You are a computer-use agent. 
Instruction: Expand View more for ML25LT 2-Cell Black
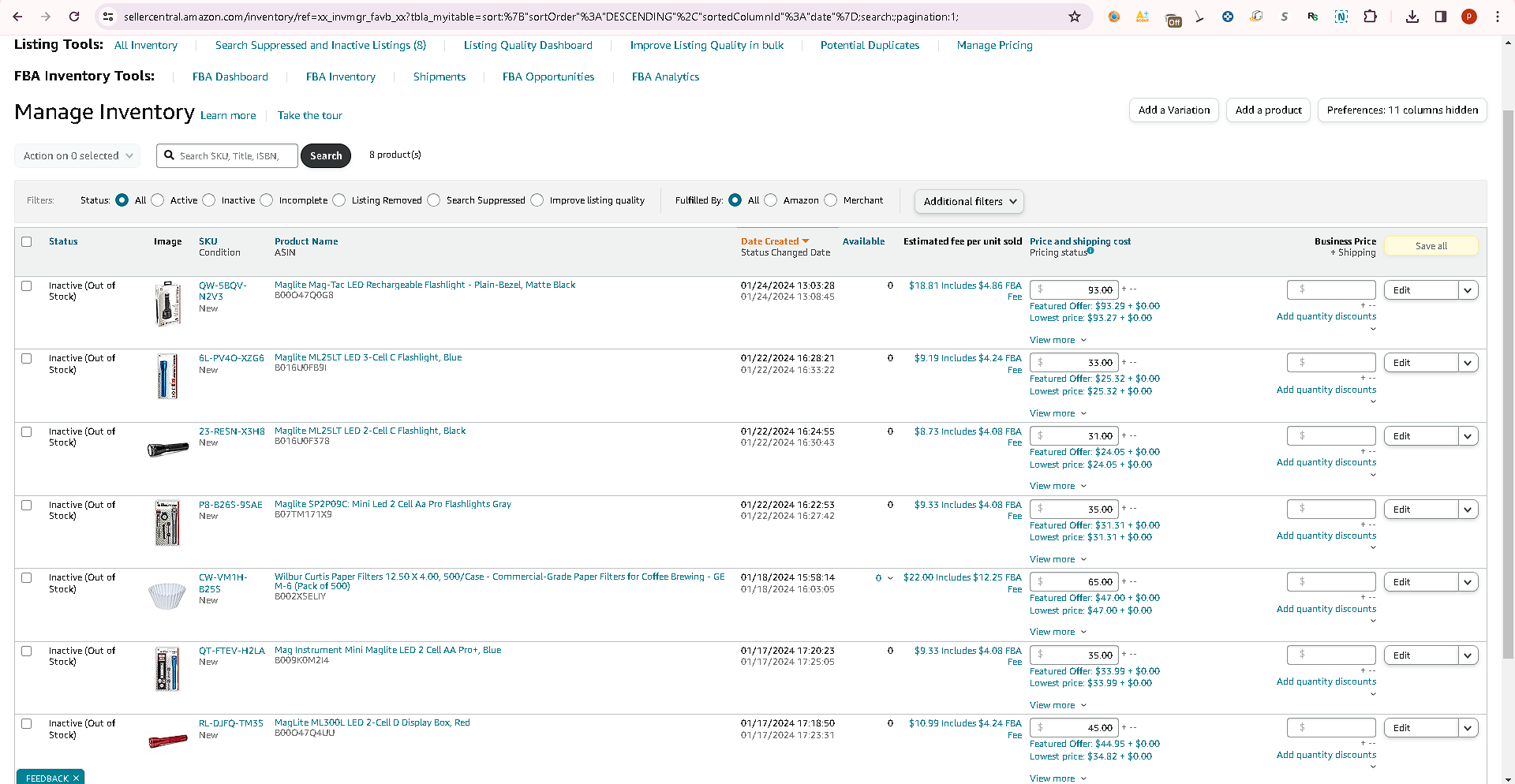pyautogui.click(x=1058, y=486)
